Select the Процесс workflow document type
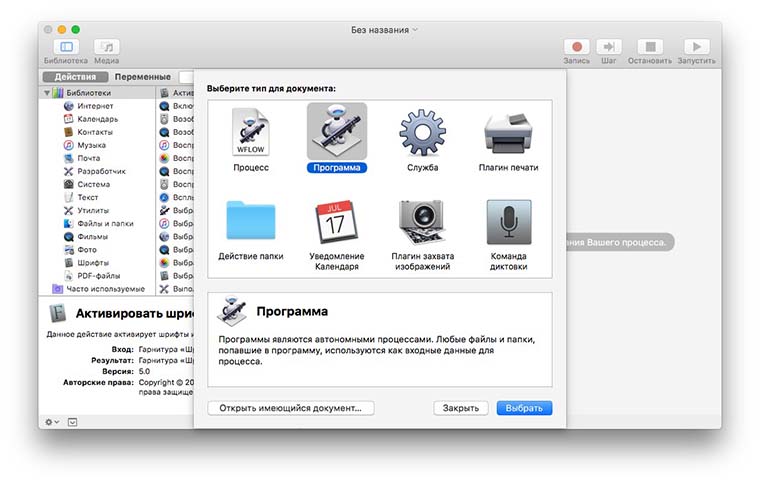 tap(251, 139)
